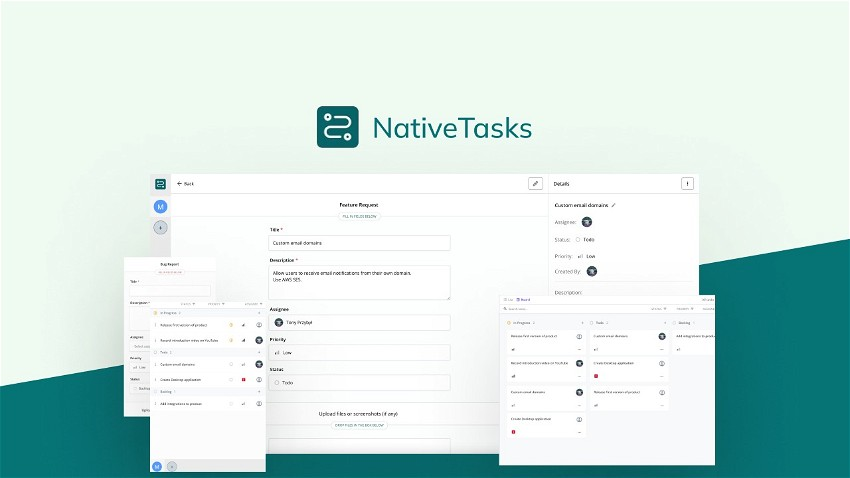Click the Back link in the form header
This screenshot has height=478, width=850.
pos(188,184)
